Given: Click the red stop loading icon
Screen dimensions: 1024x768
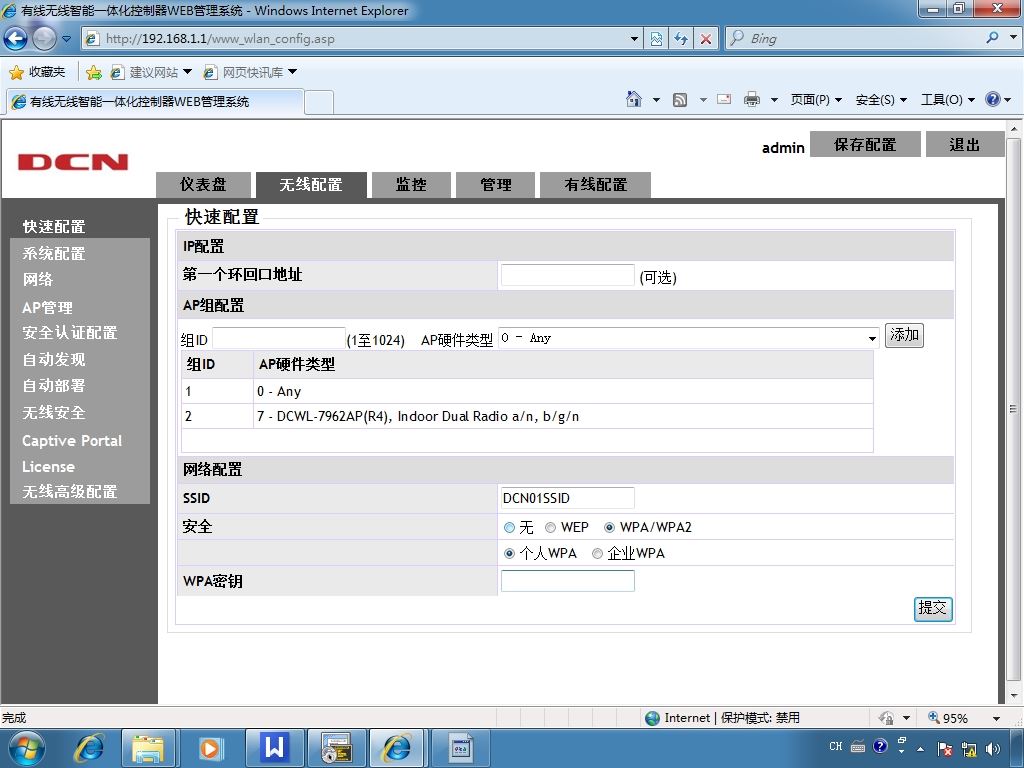Looking at the screenshot, I should point(705,39).
